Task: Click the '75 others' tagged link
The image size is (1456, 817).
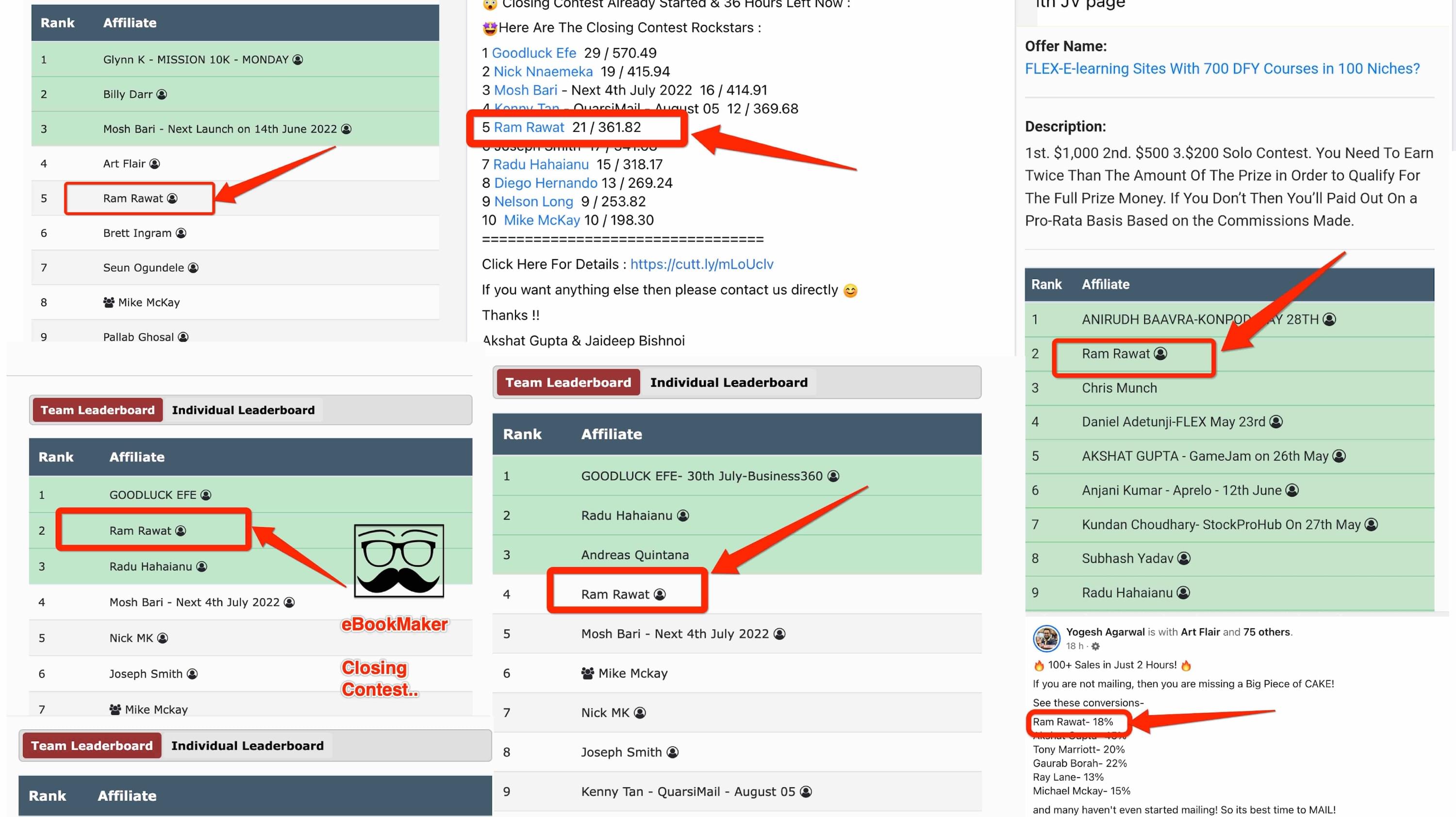Action: click(1266, 632)
